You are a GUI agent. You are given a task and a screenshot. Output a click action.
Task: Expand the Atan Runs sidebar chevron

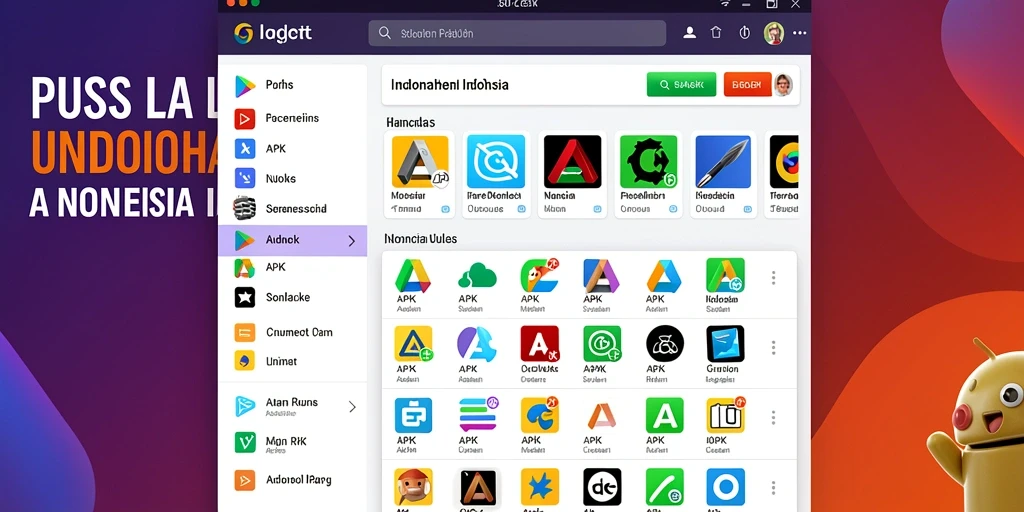(x=352, y=407)
